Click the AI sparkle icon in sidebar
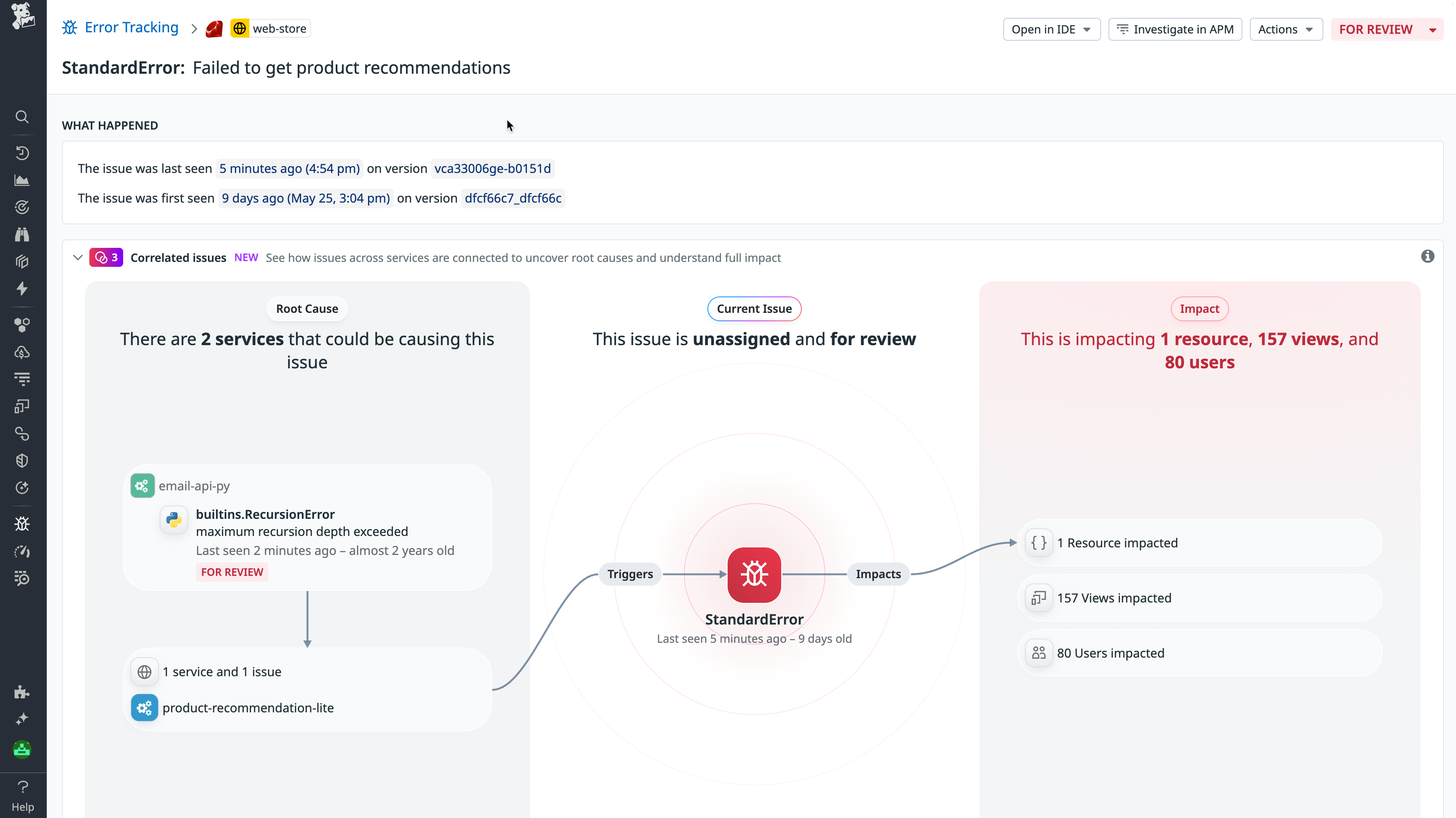1456x818 pixels. (22, 718)
